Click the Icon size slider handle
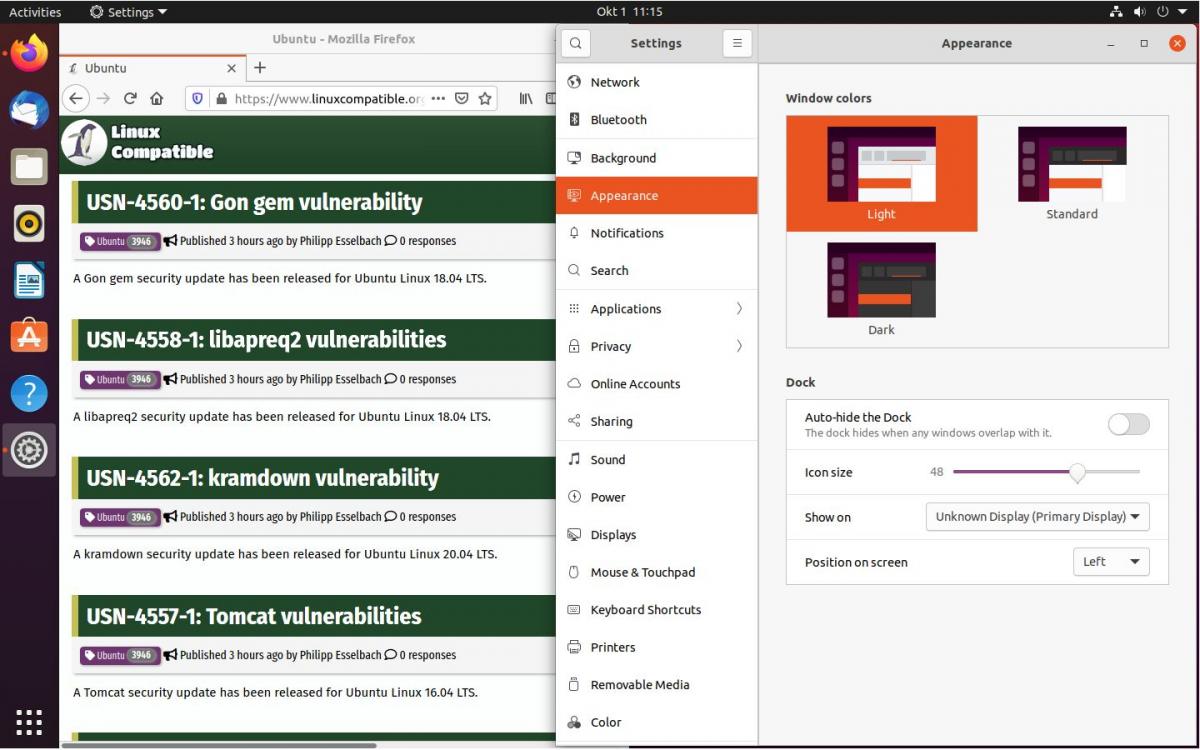 pos(1077,472)
